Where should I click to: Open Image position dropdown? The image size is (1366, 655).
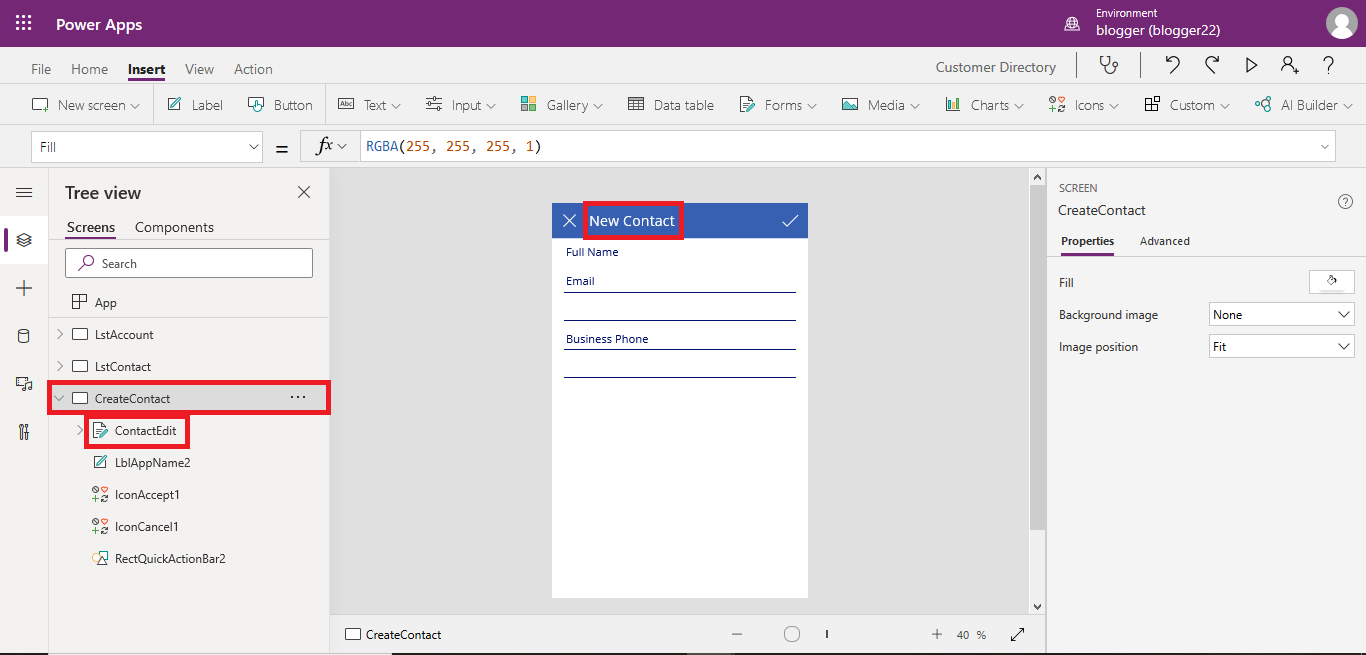click(x=1282, y=346)
